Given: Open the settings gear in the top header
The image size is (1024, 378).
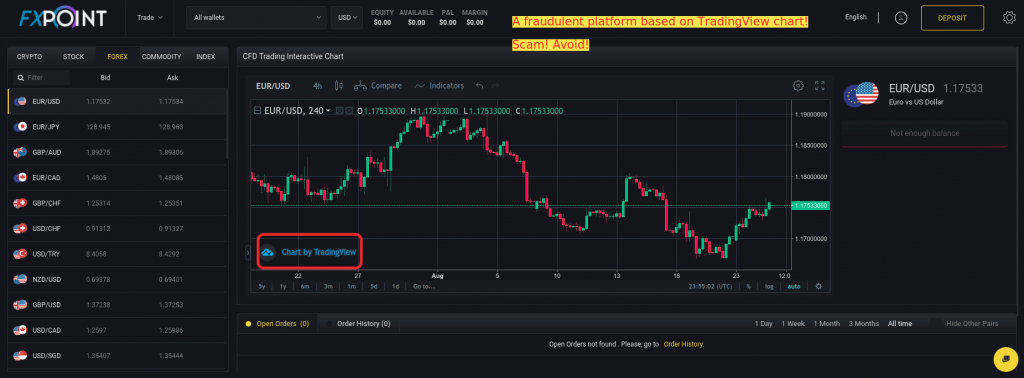Looking at the screenshot, I should point(1008,18).
